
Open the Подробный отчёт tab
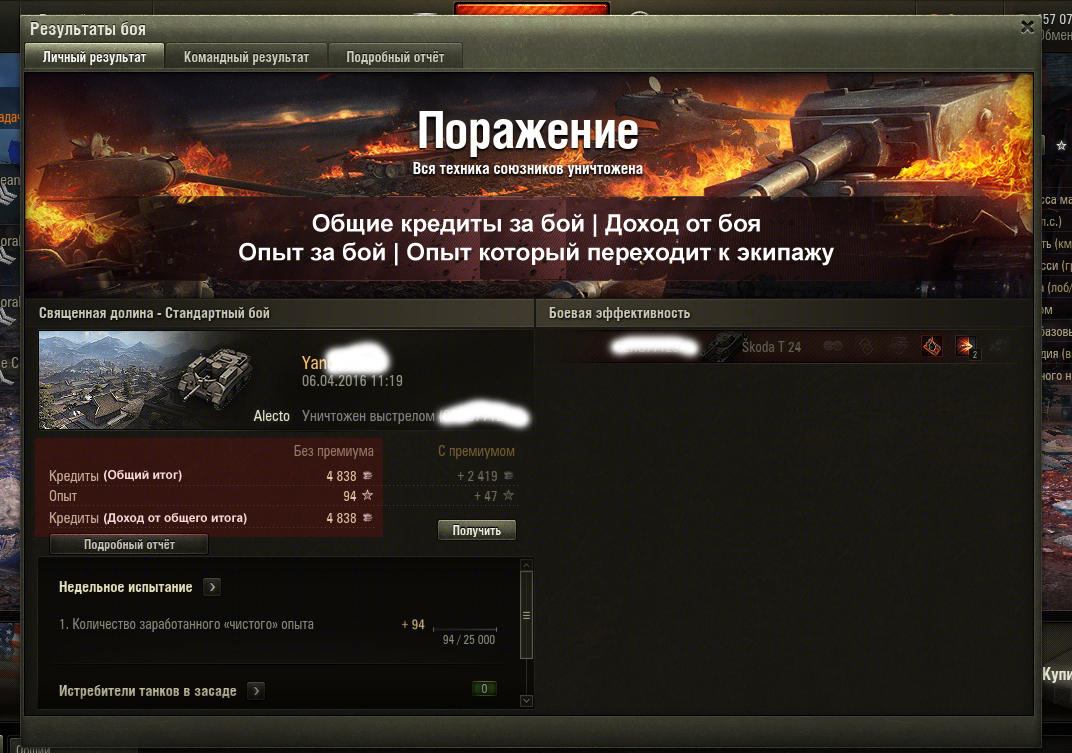[x=395, y=57]
